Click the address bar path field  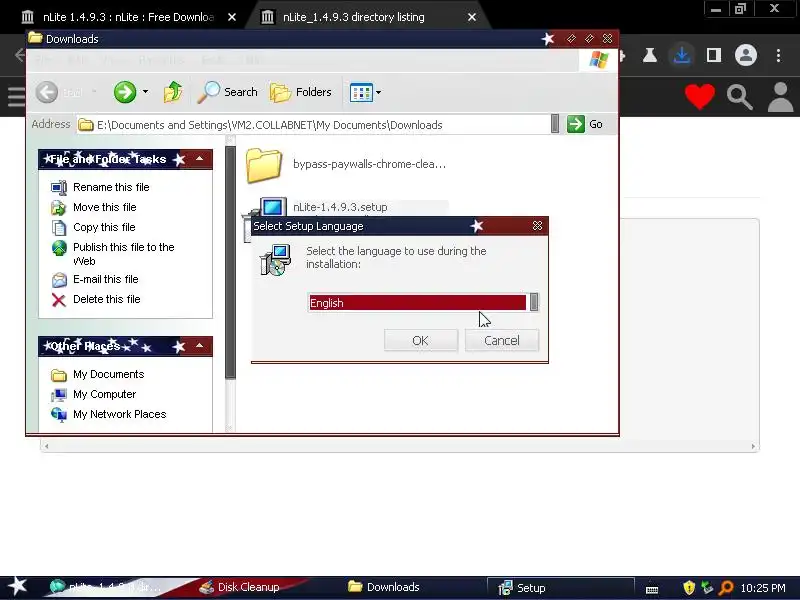(313, 125)
